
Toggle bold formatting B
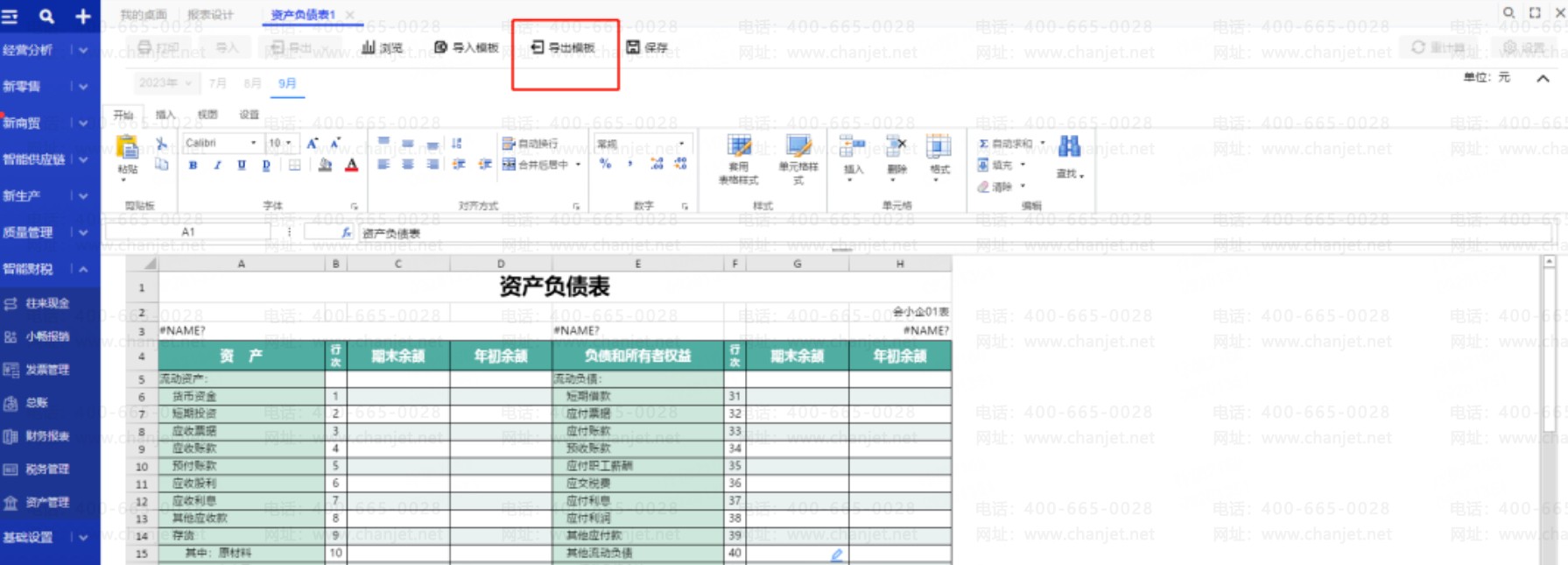pyautogui.click(x=193, y=165)
